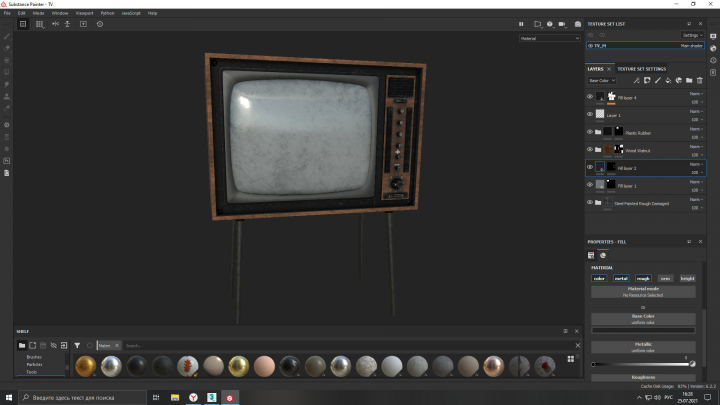Open the Texture Set Settings dropdown
Image resolution: width=720 pixels, height=405 pixels.
[692, 35]
